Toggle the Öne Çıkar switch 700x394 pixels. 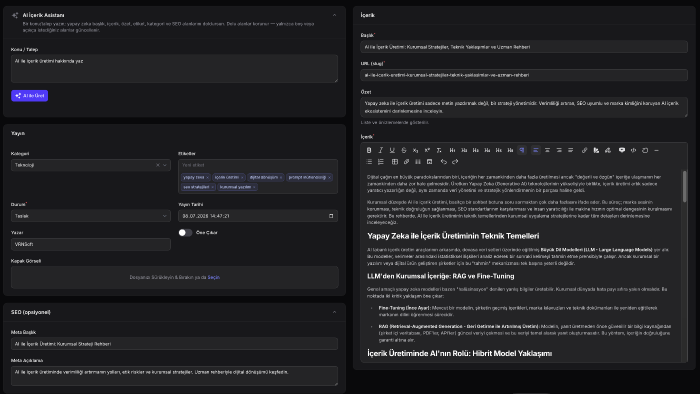pos(185,232)
